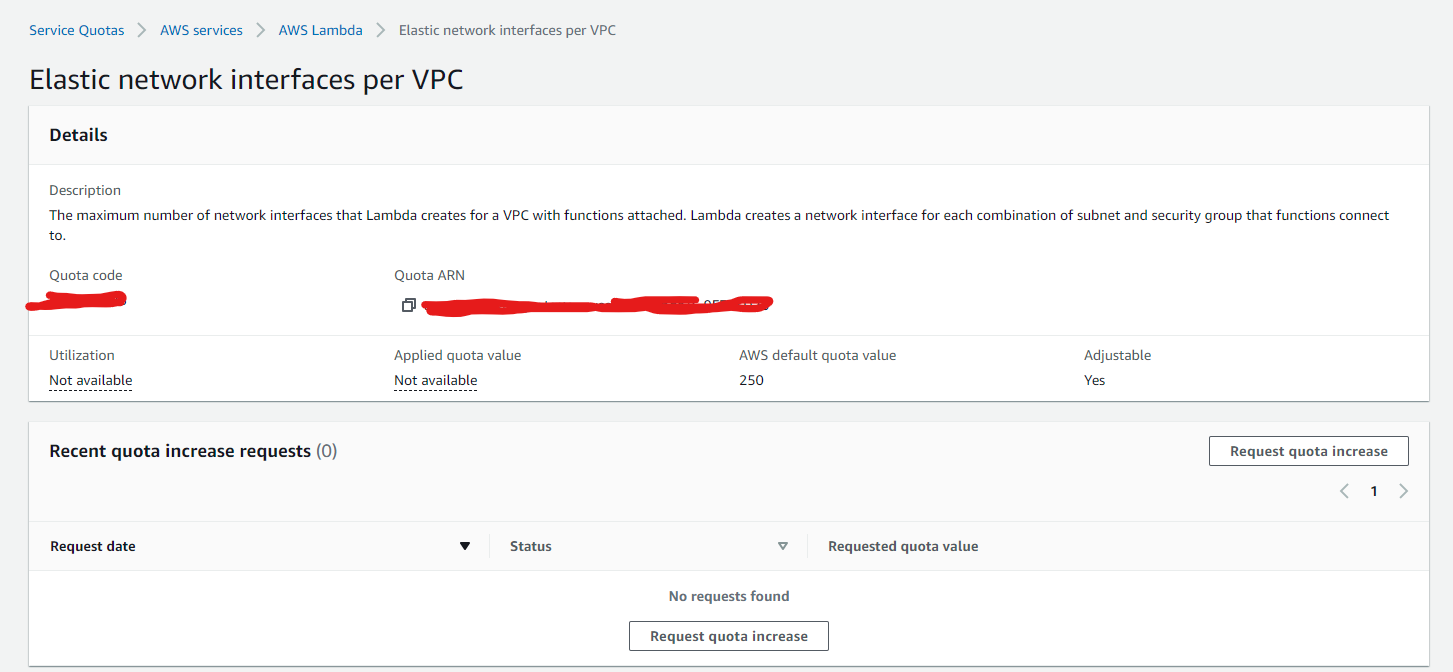1453x672 pixels.
Task: Click the Details panel heading
Action: pos(79,135)
